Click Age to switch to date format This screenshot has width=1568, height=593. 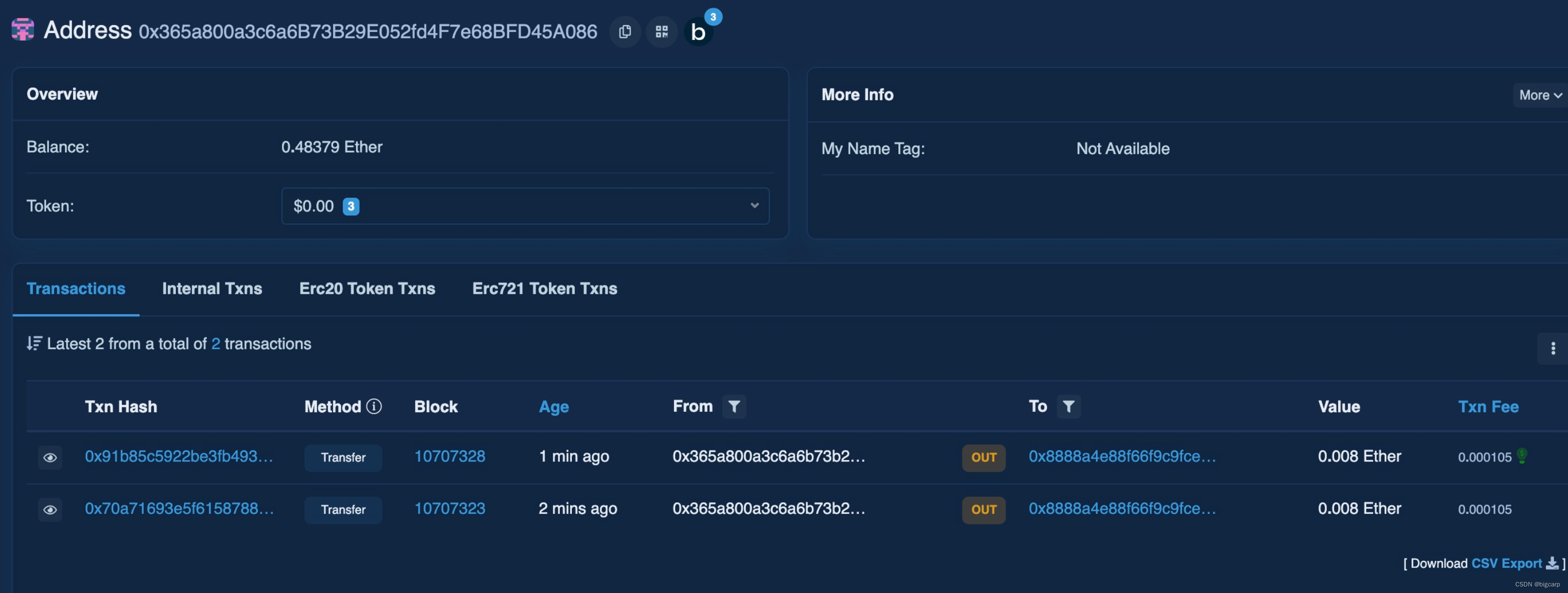[553, 407]
